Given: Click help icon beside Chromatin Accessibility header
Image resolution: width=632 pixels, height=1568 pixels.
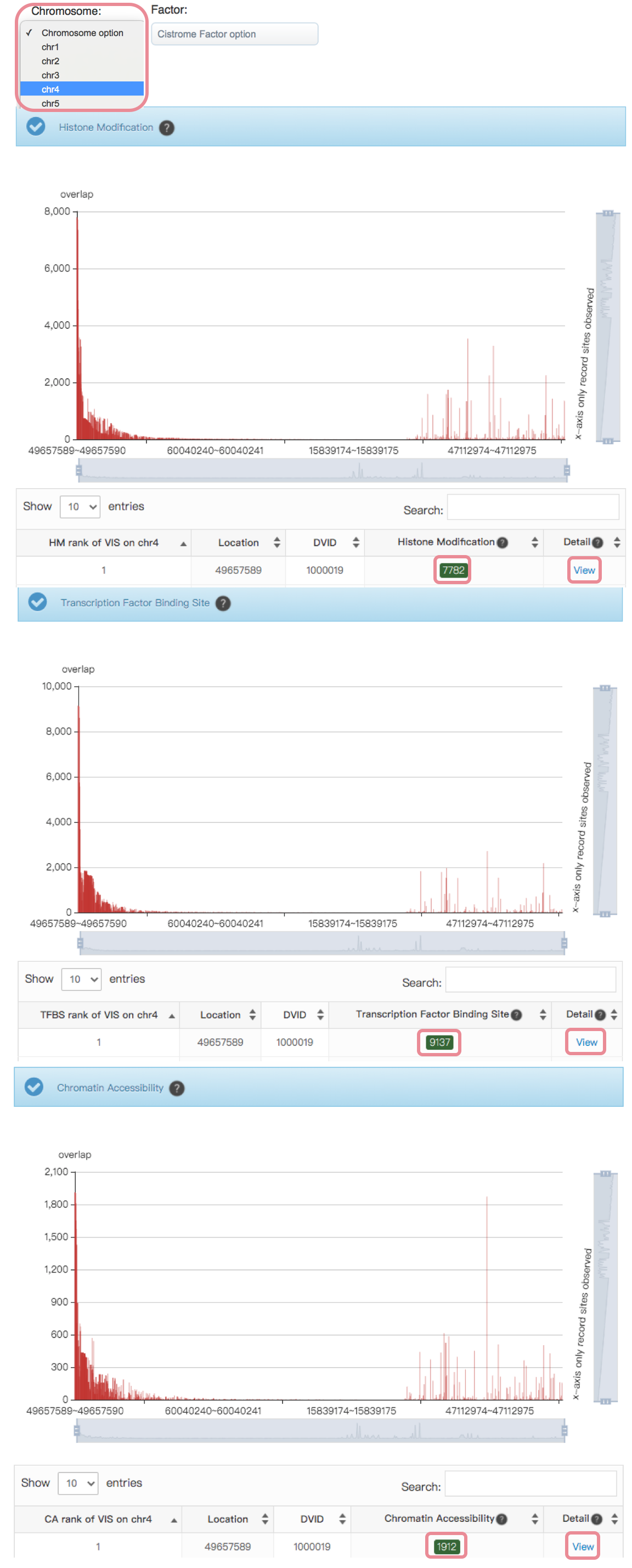Looking at the screenshot, I should 177,1088.
